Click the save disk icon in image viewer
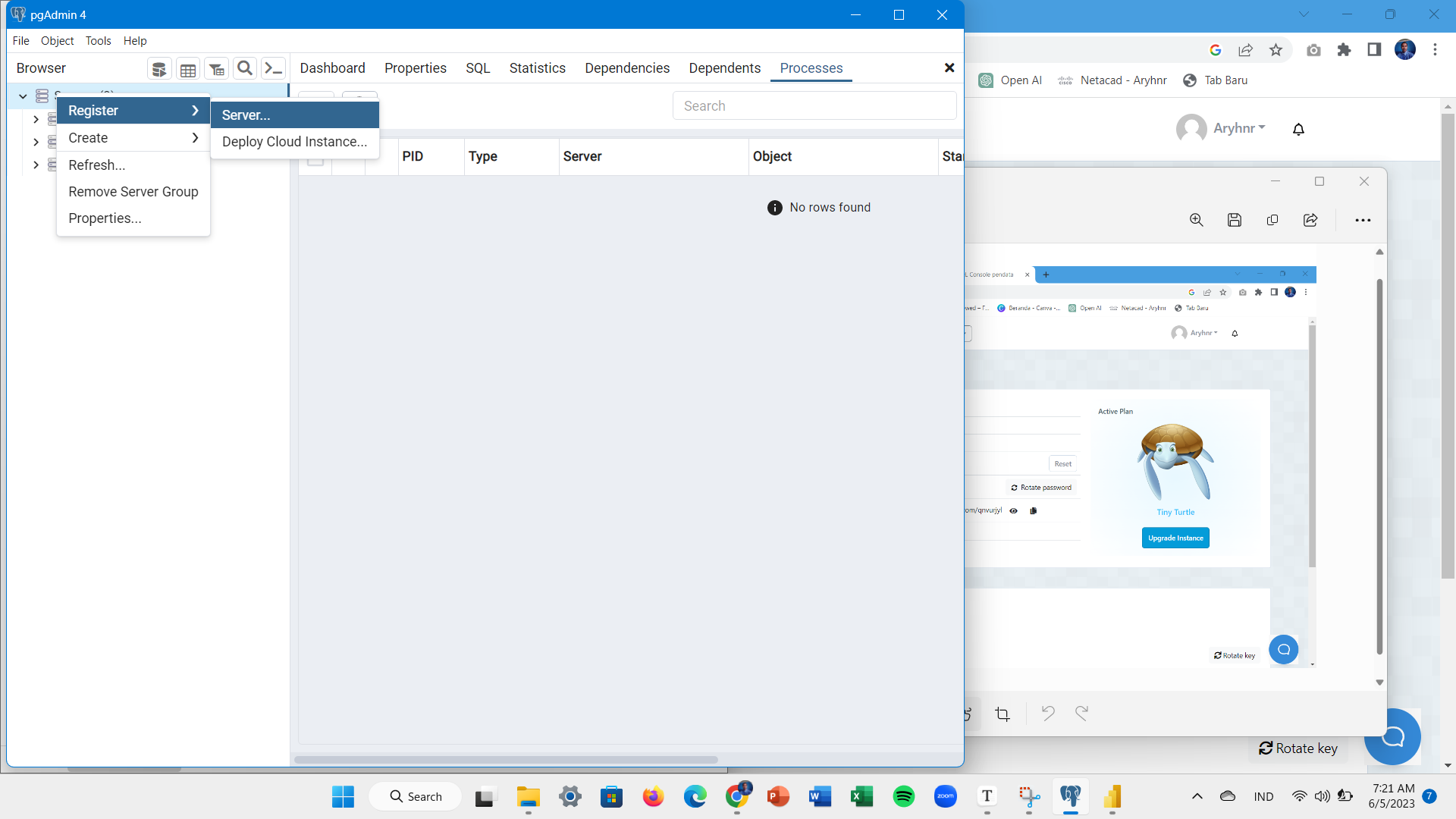Image resolution: width=1456 pixels, height=819 pixels. [x=1235, y=220]
